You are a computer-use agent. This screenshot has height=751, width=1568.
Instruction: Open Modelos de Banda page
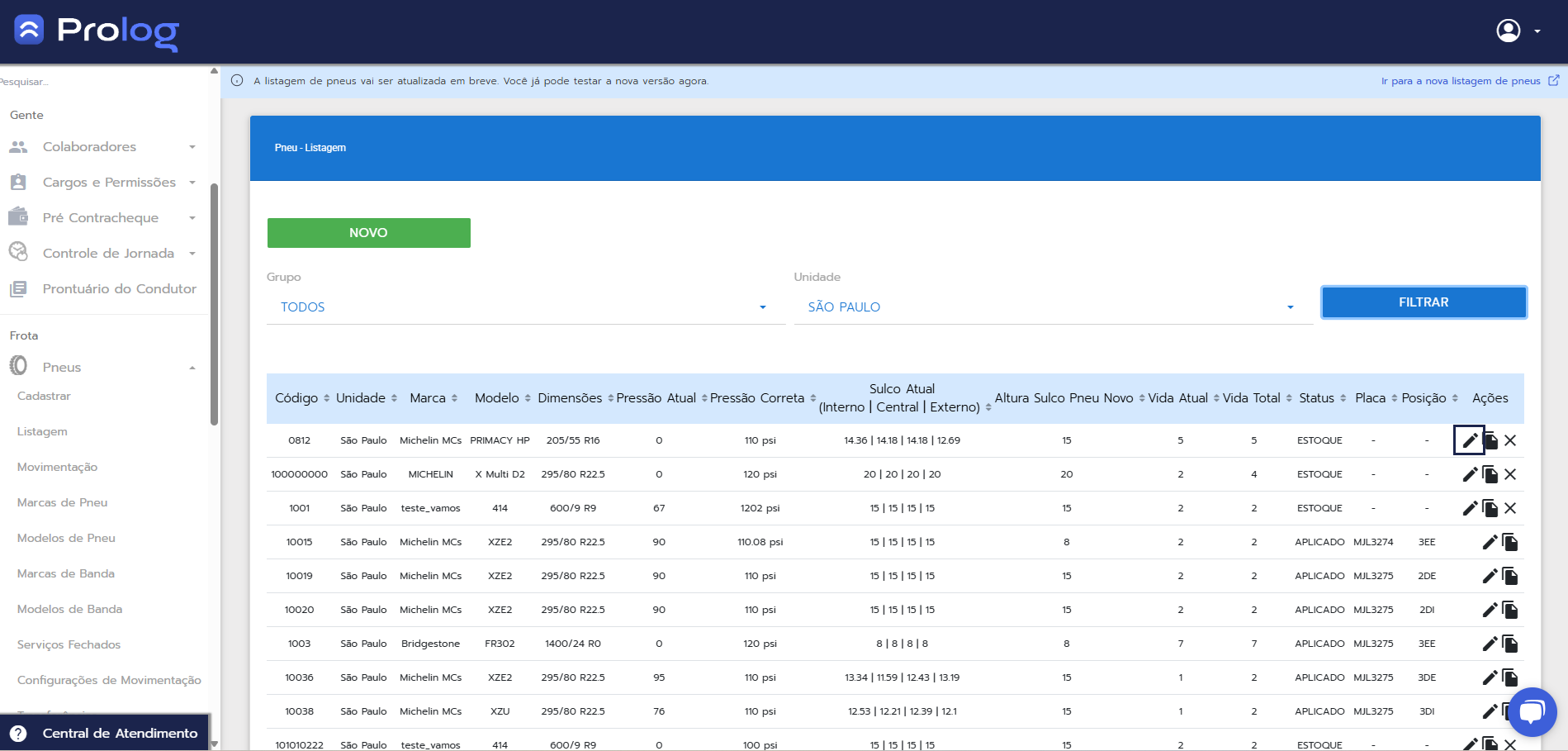[x=69, y=610]
